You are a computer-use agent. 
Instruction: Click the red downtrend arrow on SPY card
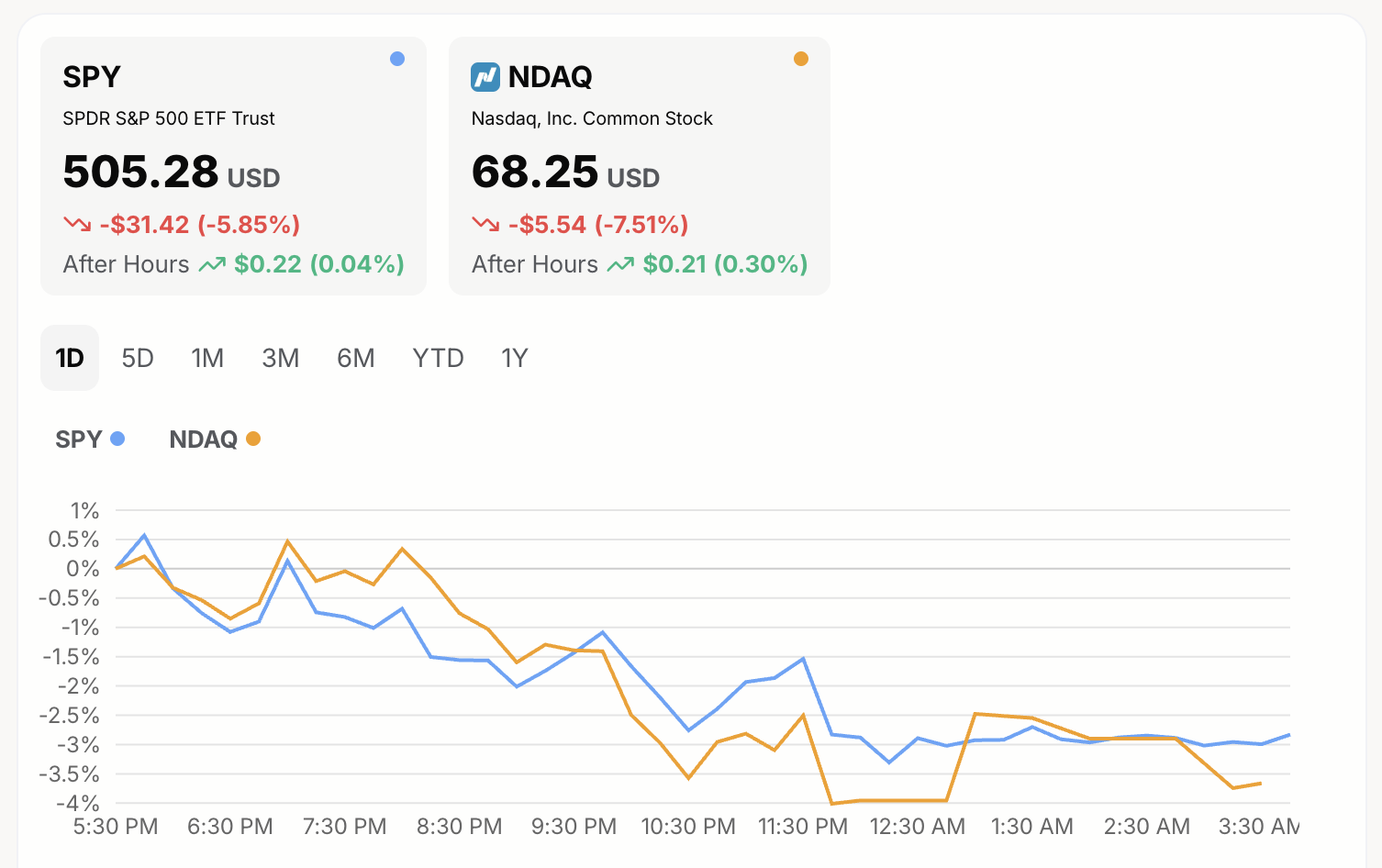pos(77,224)
